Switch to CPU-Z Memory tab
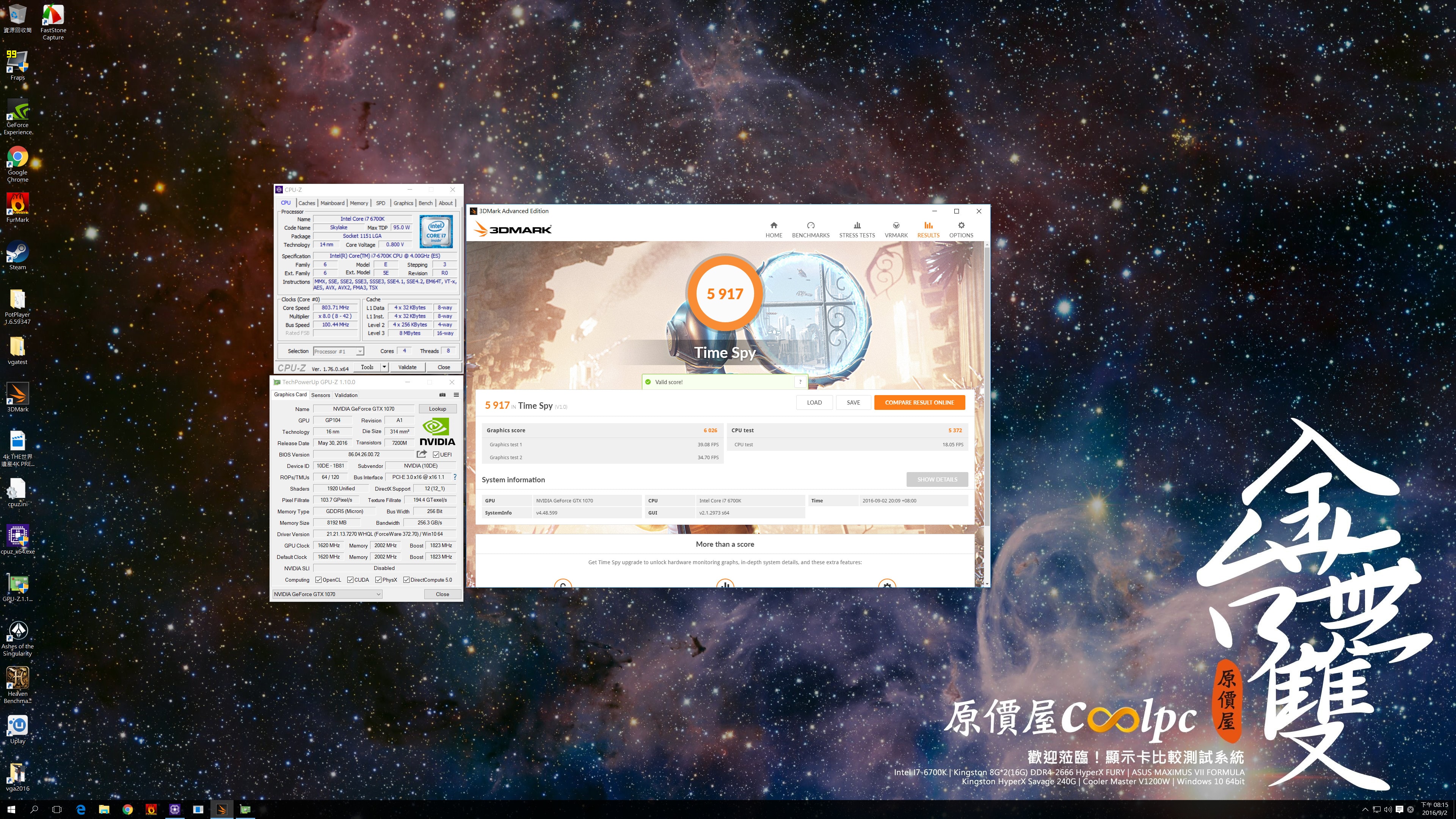Image resolution: width=1456 pixels, height=819 pixels. [359, 203]
